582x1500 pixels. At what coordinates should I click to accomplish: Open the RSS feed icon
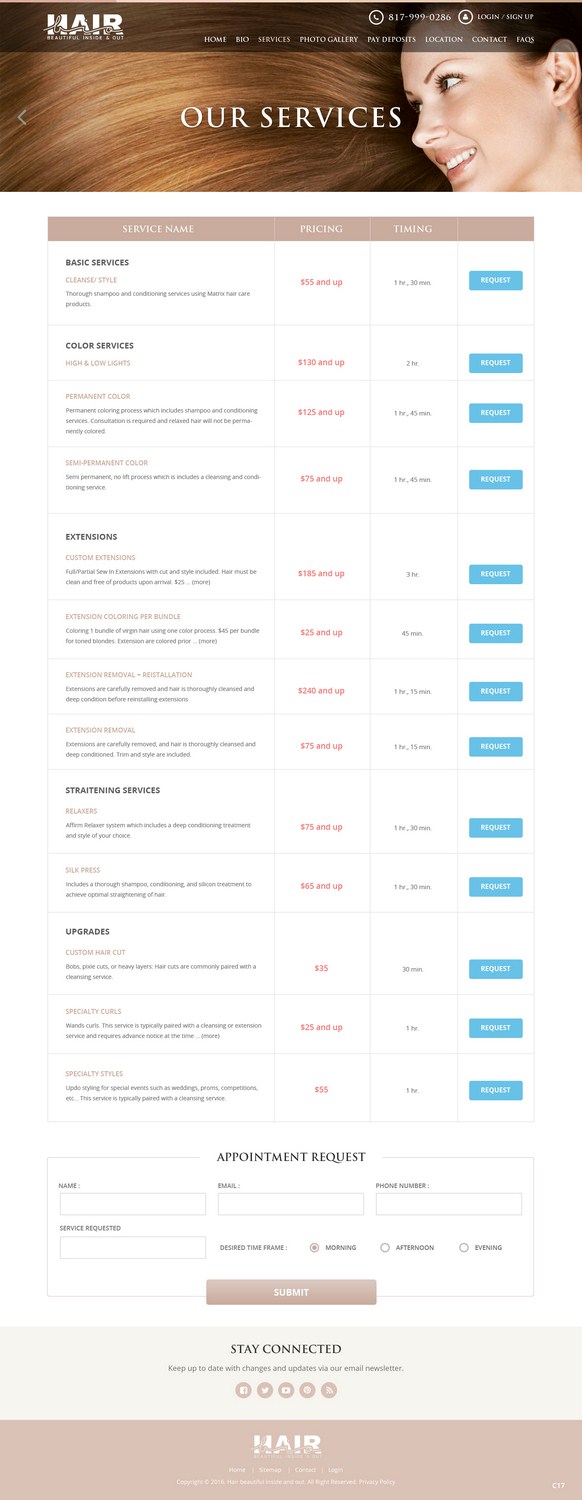tap(329, 1390)
